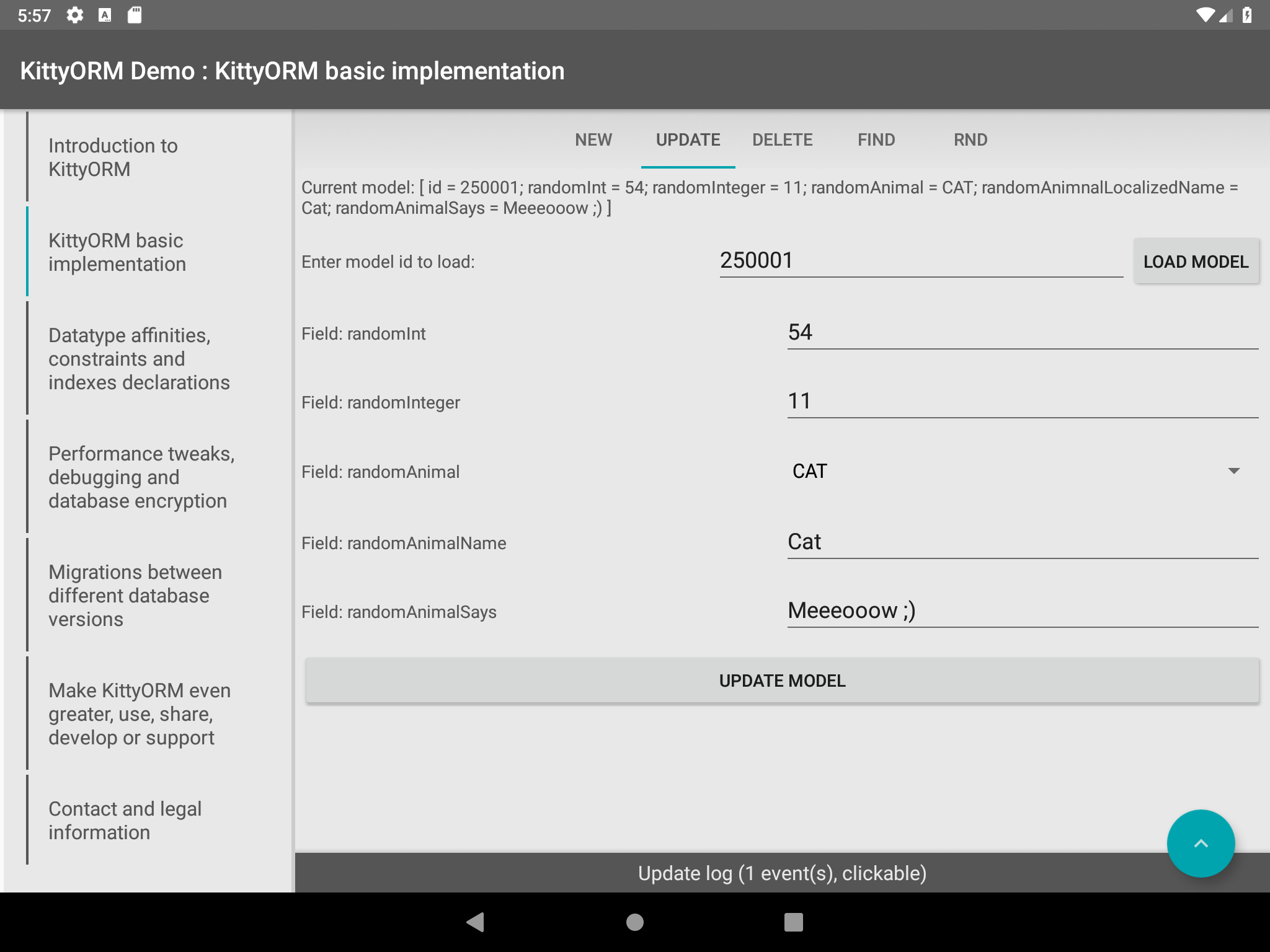Click the 'Field: randomAnimal' label

pos(381,472)
